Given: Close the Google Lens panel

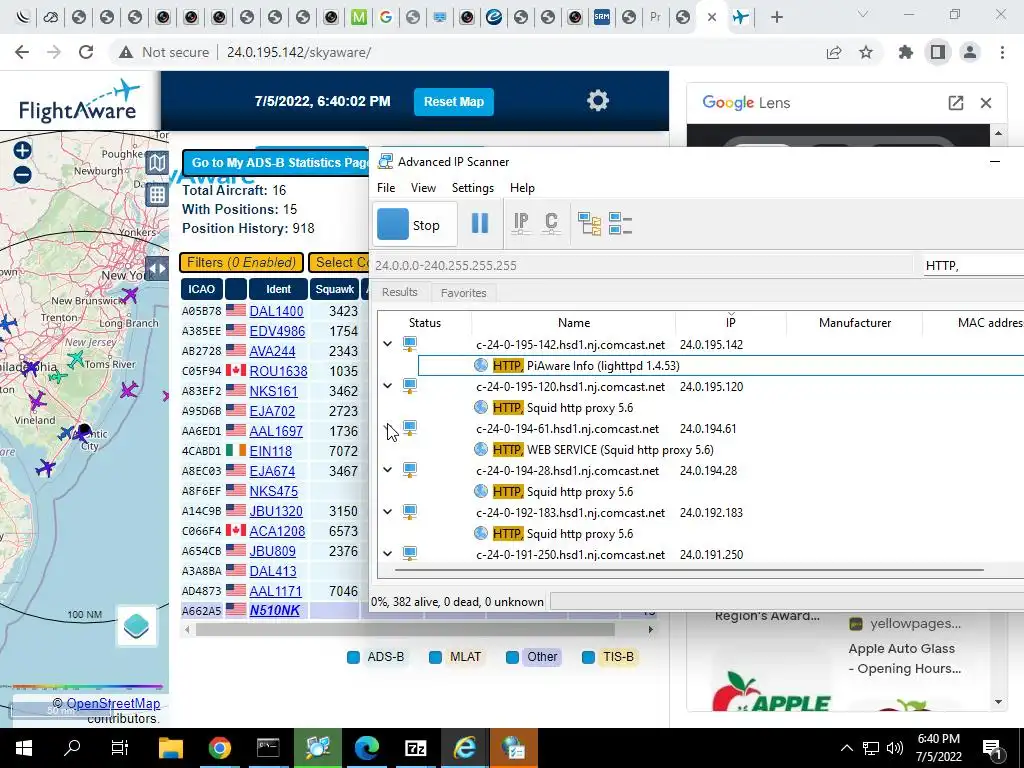Looking at the screenshot, I should 986,103.
